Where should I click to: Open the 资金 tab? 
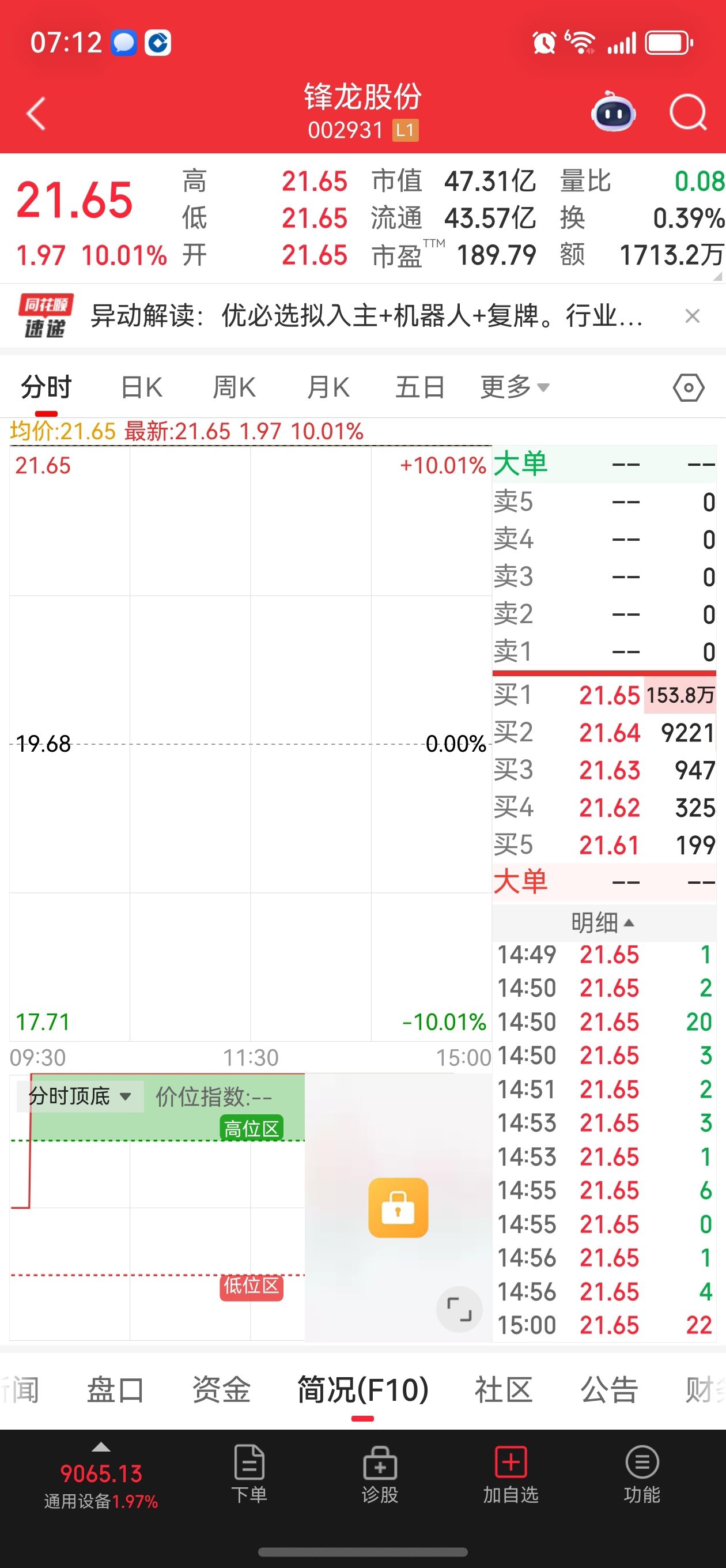point(221,1390)
